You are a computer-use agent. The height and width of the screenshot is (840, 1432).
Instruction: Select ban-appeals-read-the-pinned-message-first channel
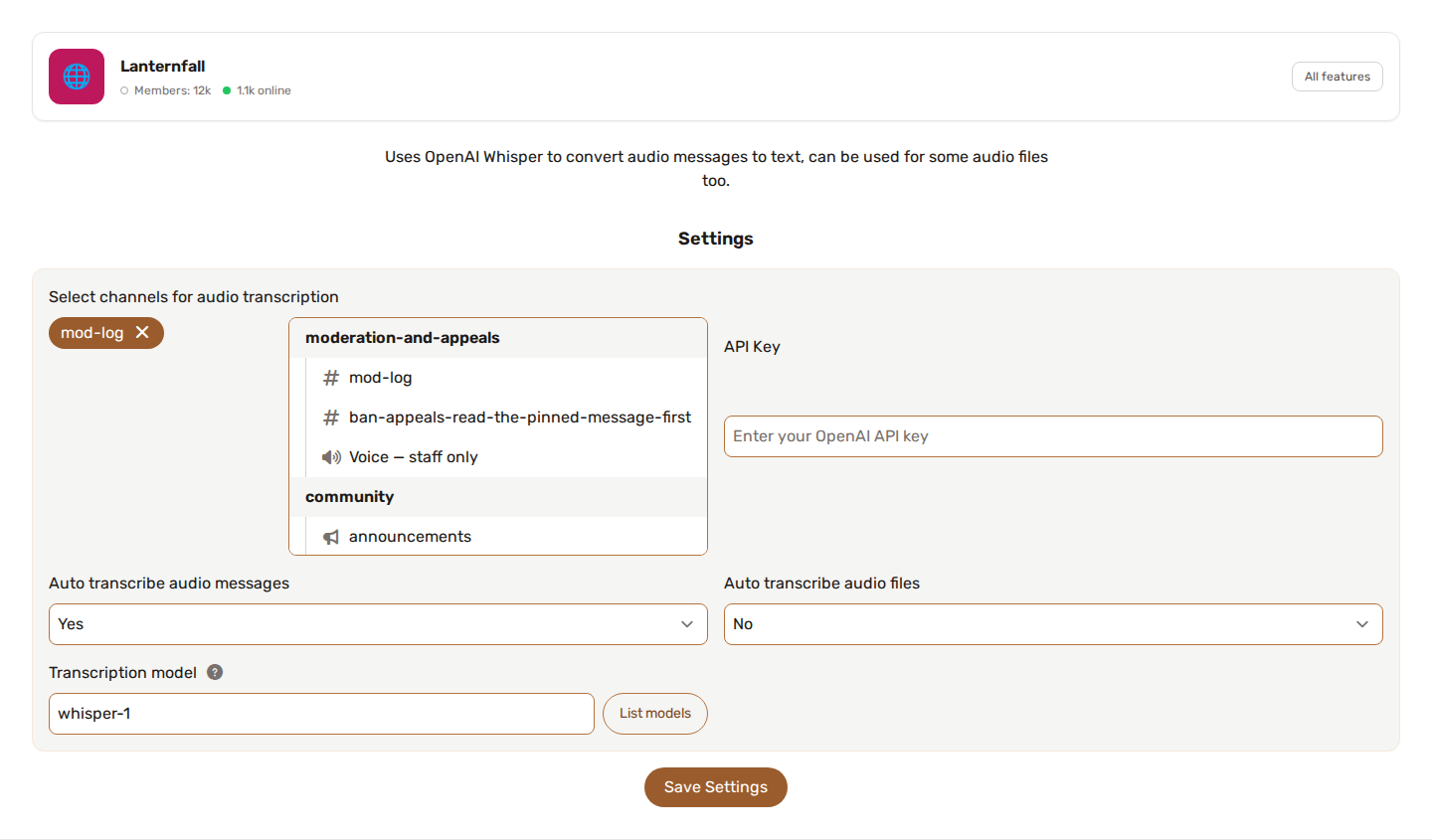pyautogui.click(x=506, y=418)
